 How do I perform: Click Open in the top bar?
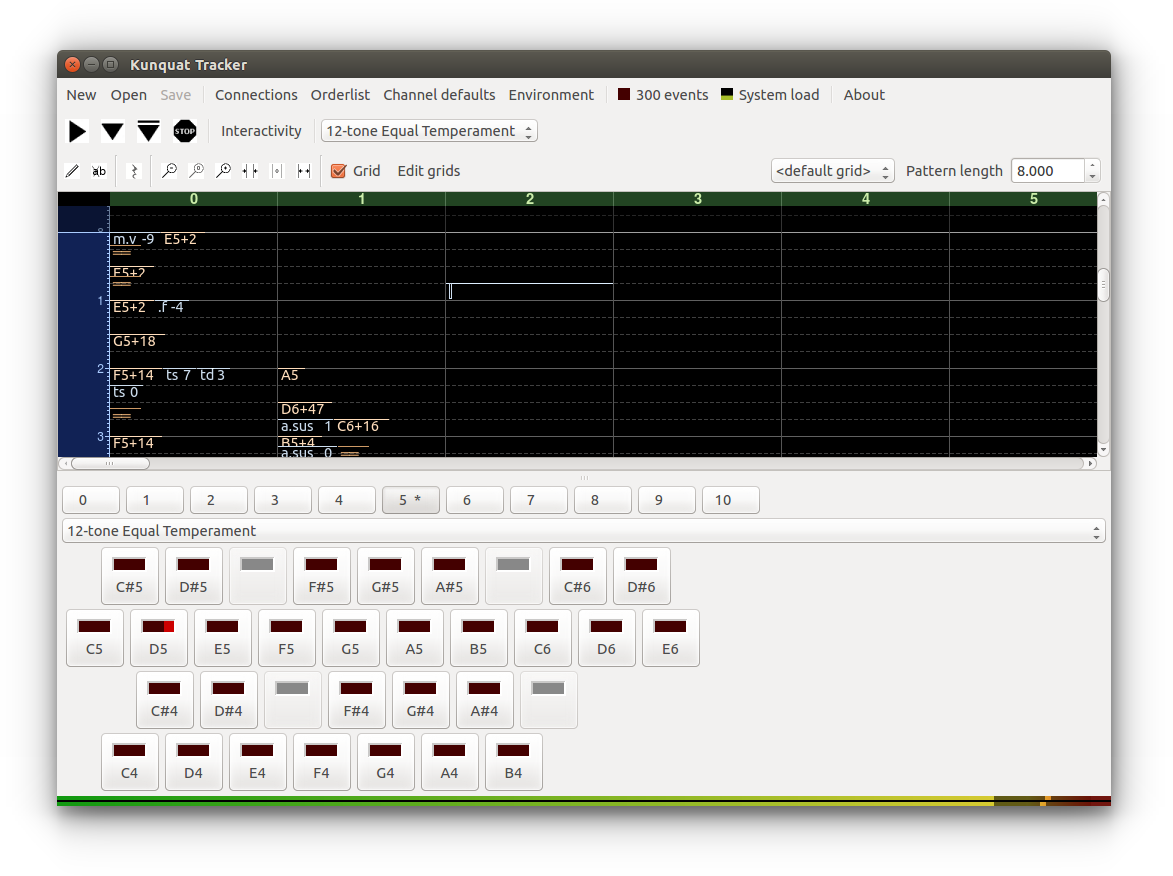(129, 95)
